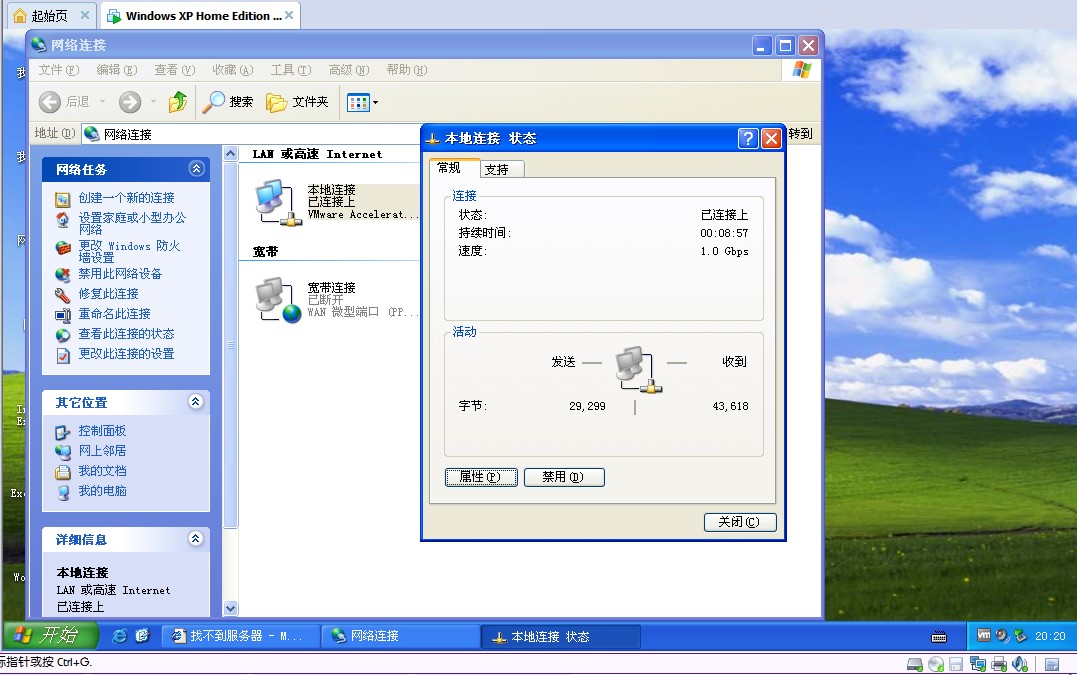Open 我的文档 link in 其它位置
1077x675 pixels.
coord(102,471)
